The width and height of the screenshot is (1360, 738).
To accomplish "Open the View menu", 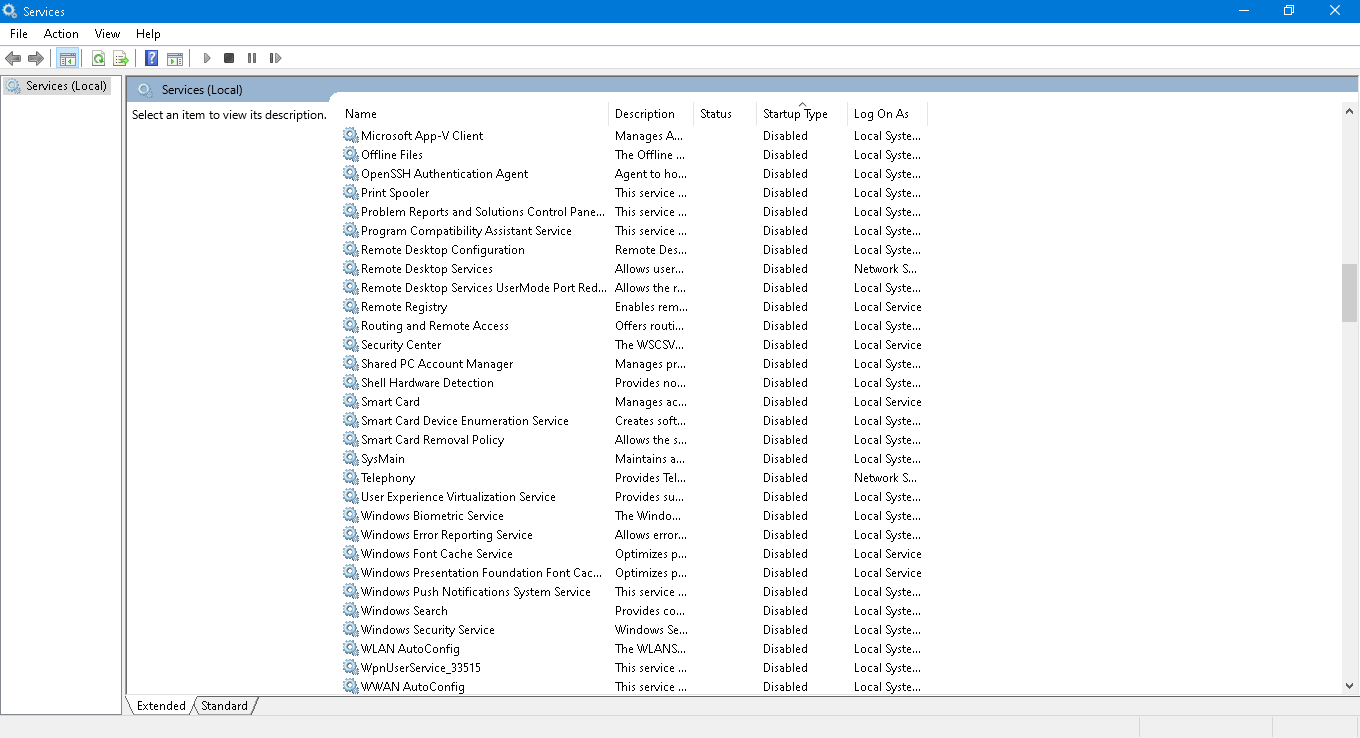I will [108, 34].
